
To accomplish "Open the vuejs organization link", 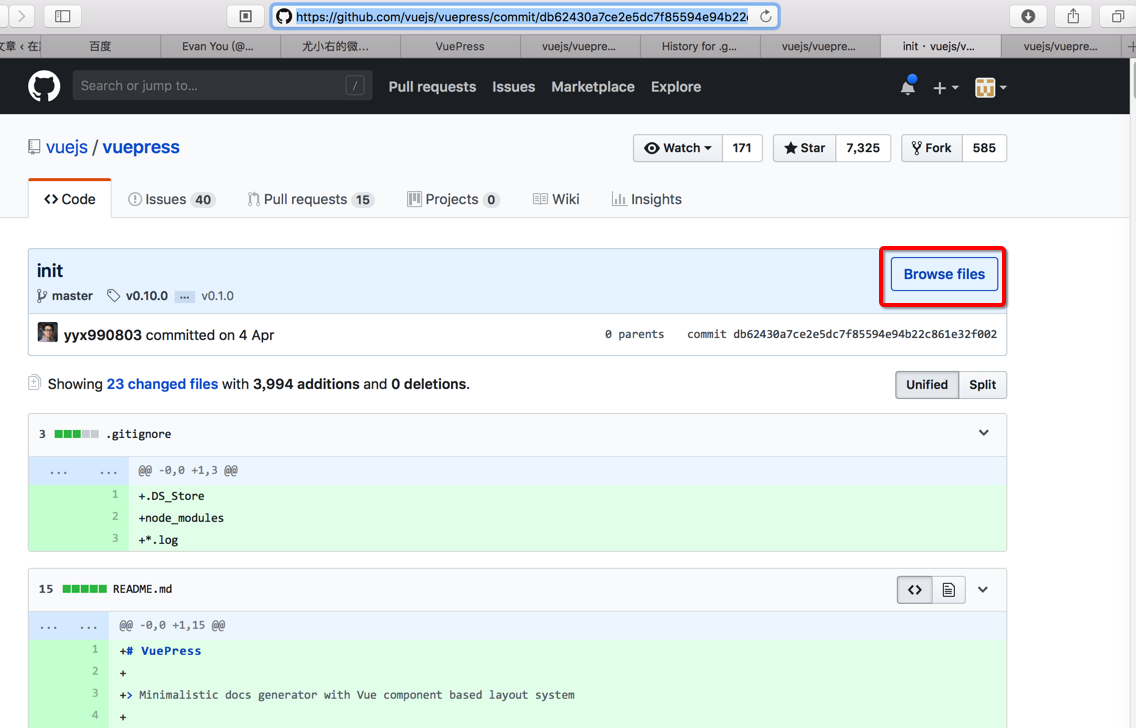I will tap(67, 147).
